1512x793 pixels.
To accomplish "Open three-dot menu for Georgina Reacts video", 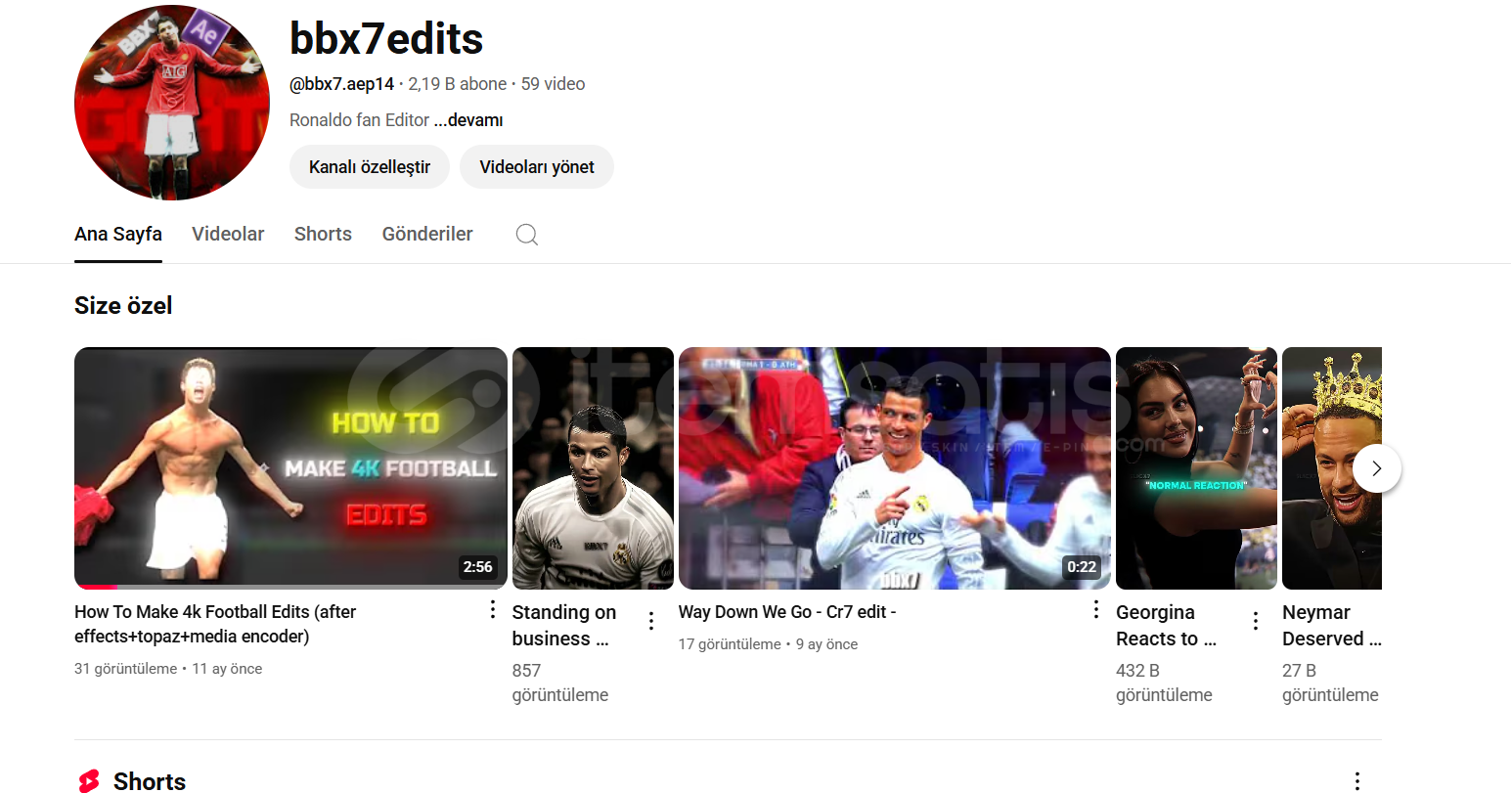I will pyautogui.click(x=1256, y=621).
